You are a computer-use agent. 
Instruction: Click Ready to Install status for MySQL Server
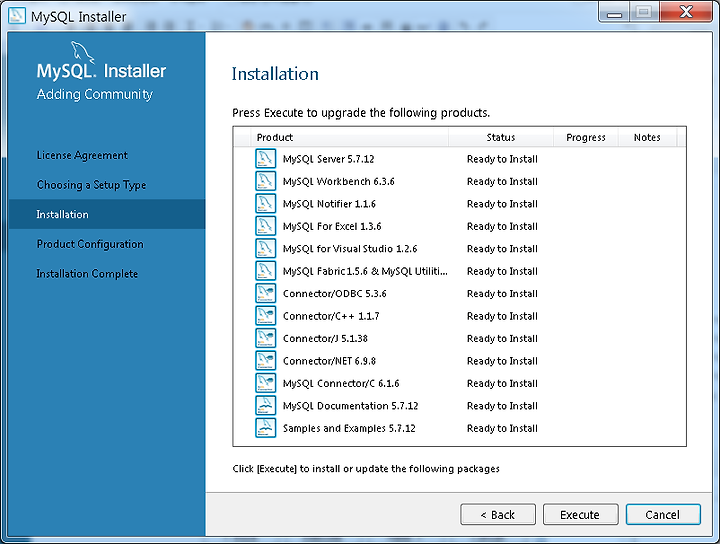[502, 159]
